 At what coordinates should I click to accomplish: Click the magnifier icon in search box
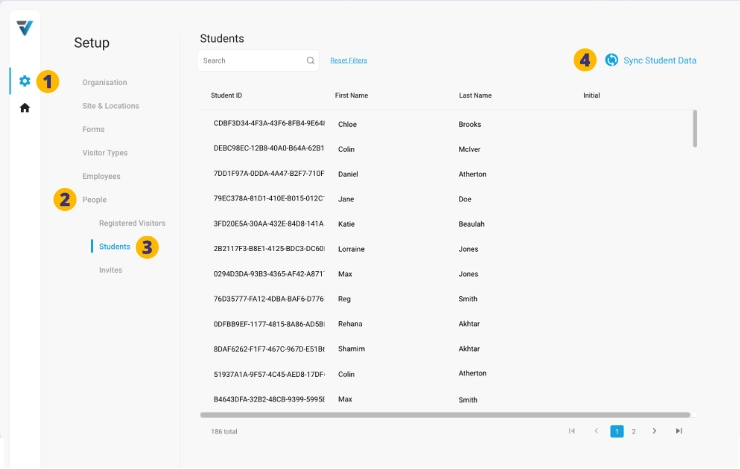click(310, 61)
